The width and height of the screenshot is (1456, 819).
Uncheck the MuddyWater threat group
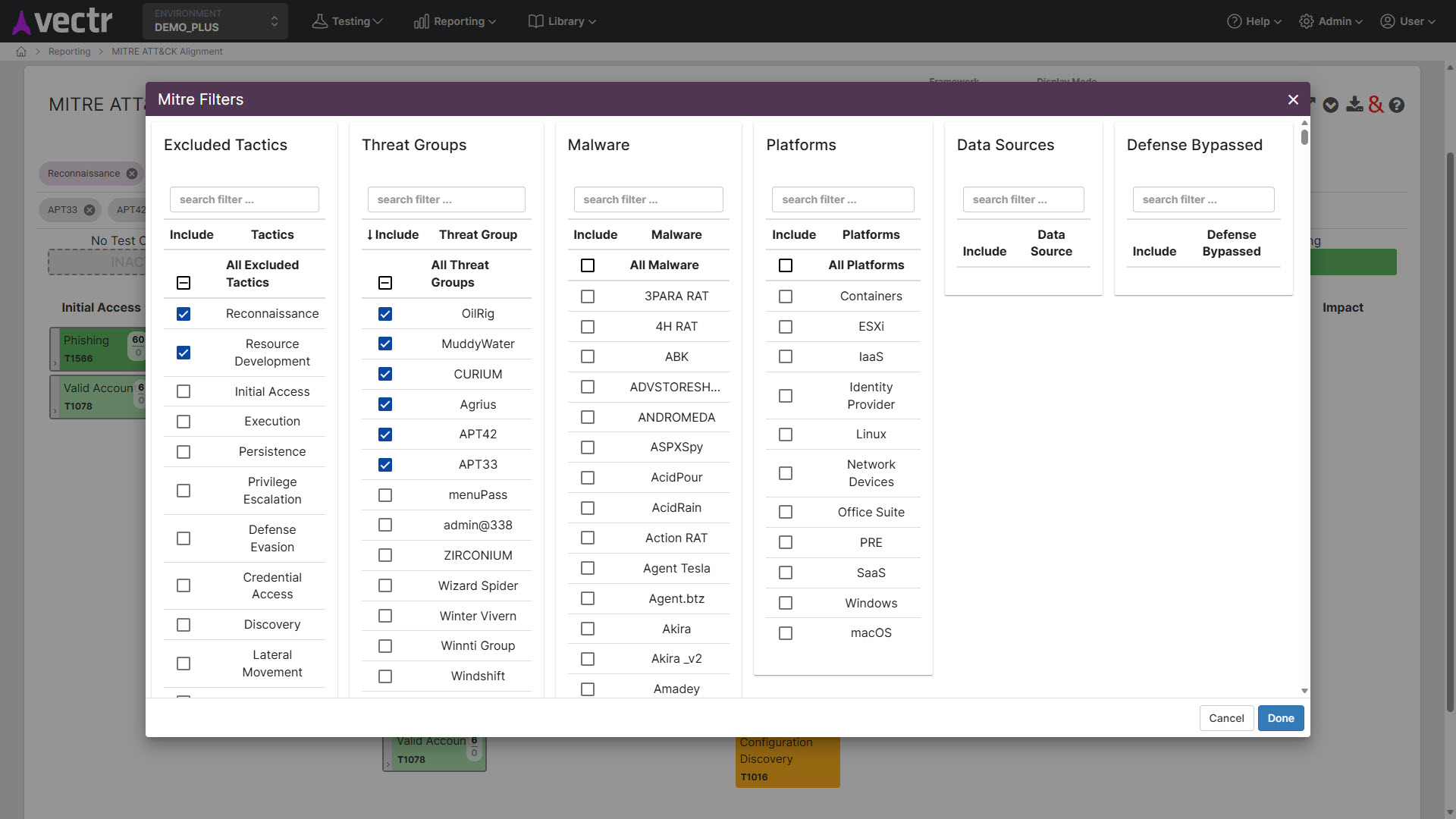(x=385, y=344)
